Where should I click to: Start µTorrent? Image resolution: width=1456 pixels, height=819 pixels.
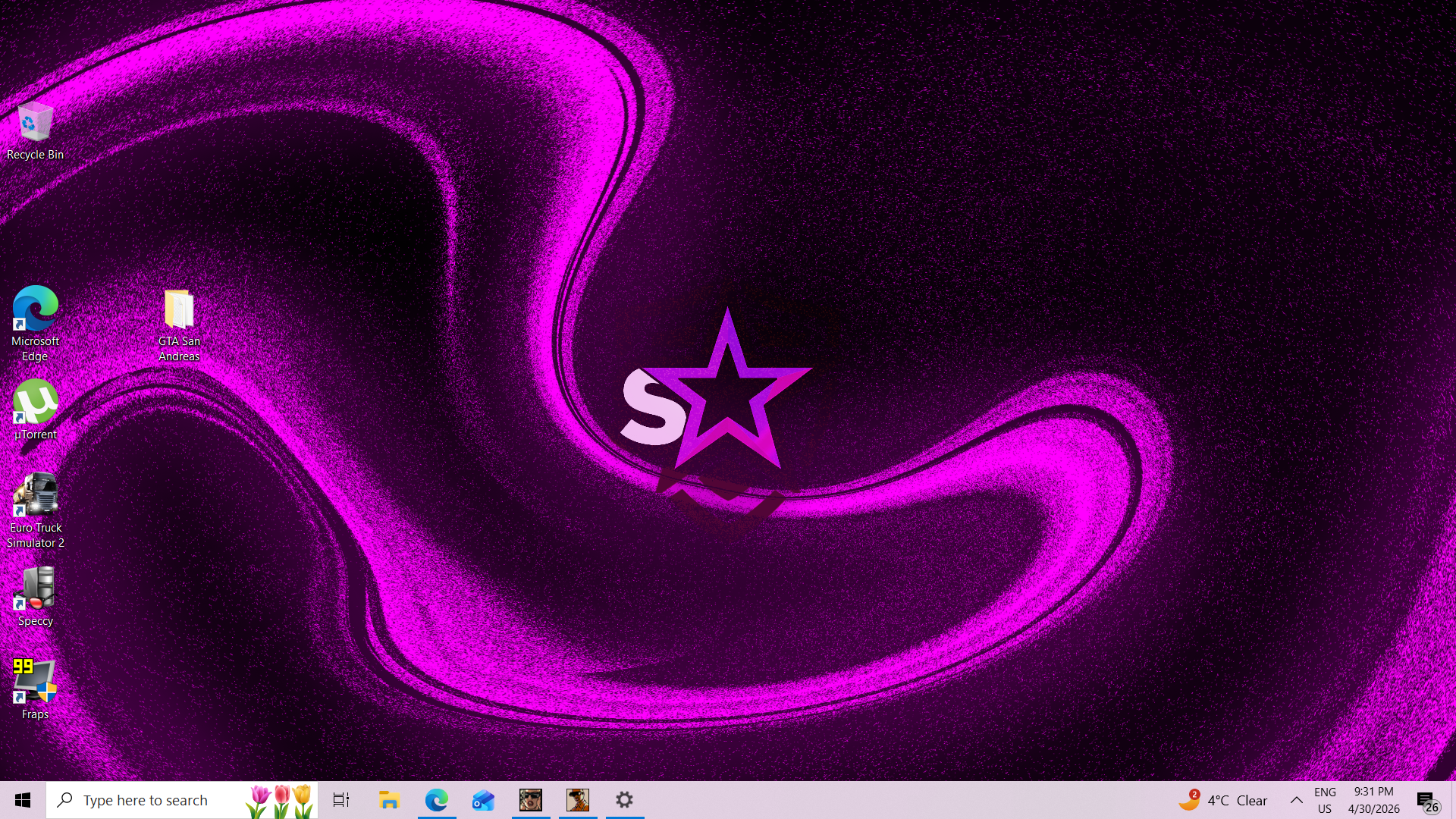tap(35, 404)
